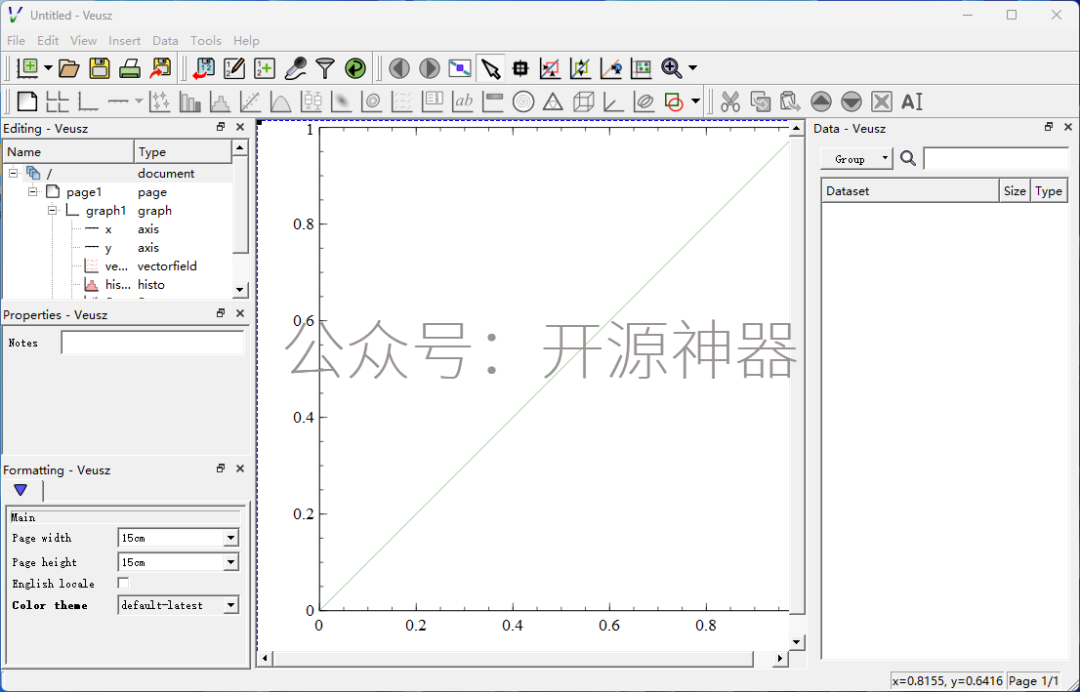This screenshot has width=1080, height=692.
Task: Open the Page height dropdown
Action: pos(231,563)
